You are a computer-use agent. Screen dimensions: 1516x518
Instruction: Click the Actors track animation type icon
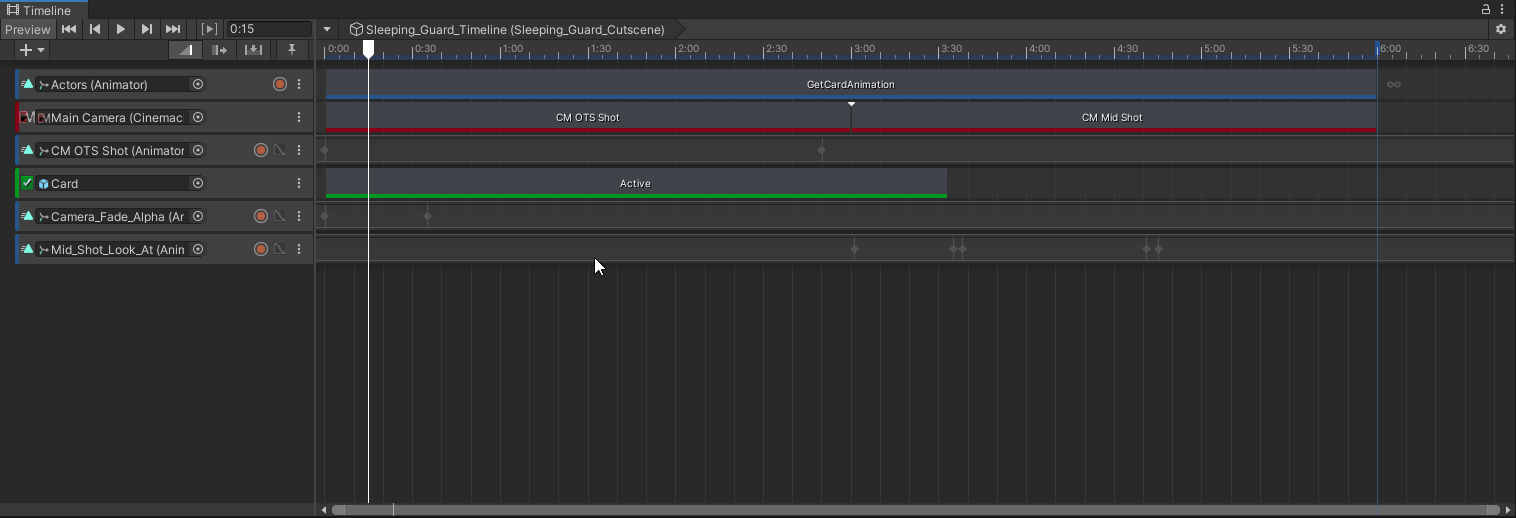tap(28, 84)
